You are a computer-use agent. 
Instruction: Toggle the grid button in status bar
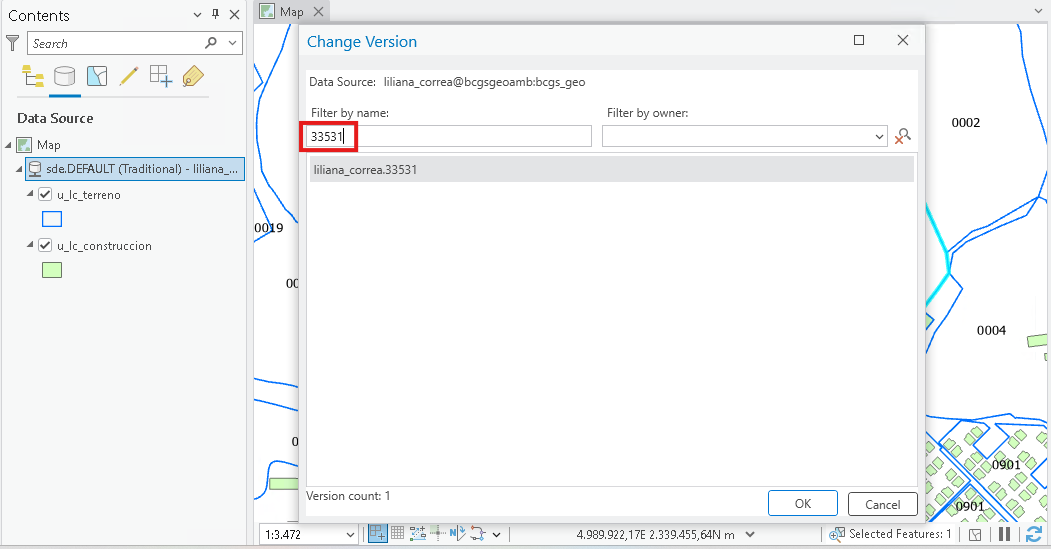[397, 534]
